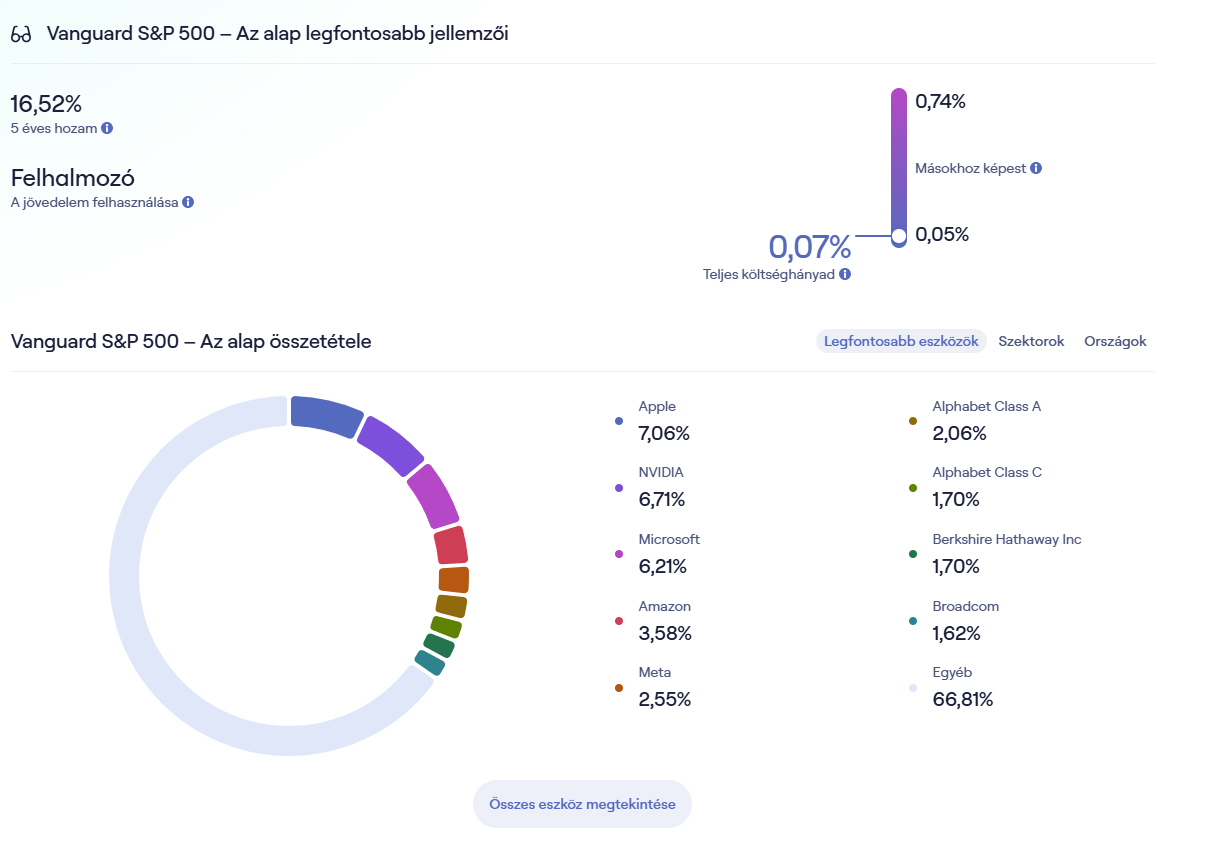
Task: Click info icon next to Teljes költséghányad
Action: 845,274
